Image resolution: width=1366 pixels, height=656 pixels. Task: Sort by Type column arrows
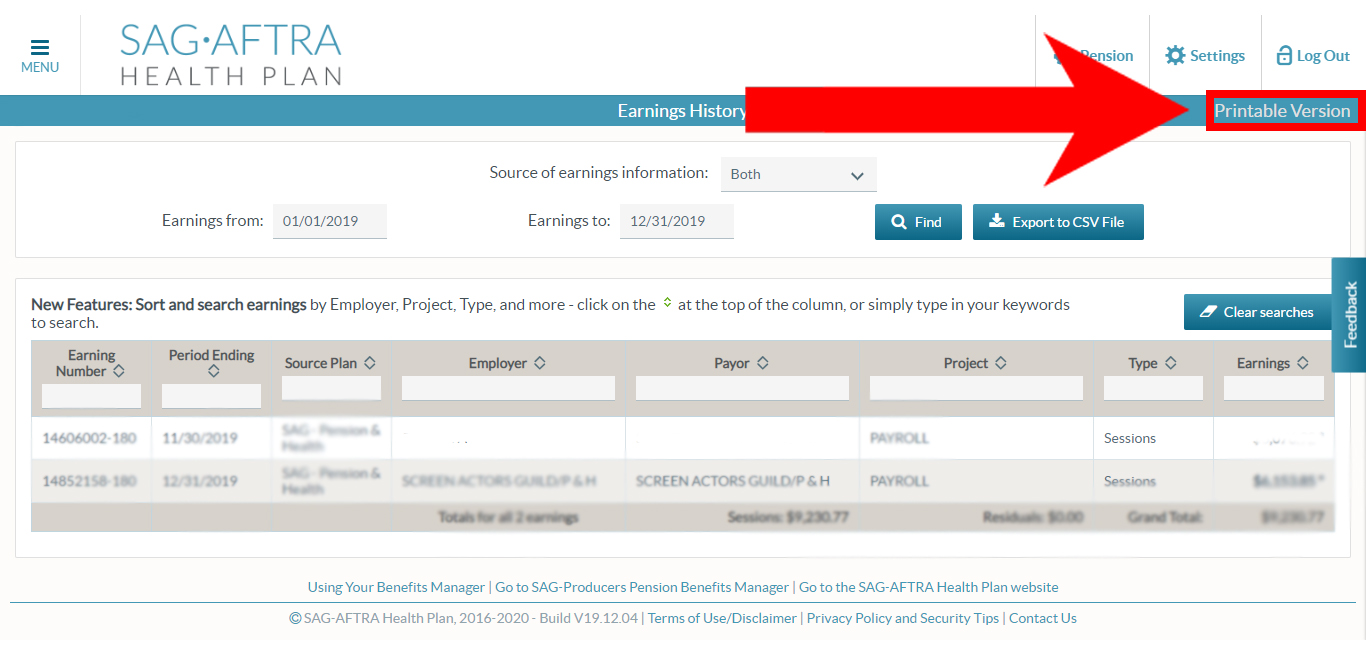point(1170,363)
